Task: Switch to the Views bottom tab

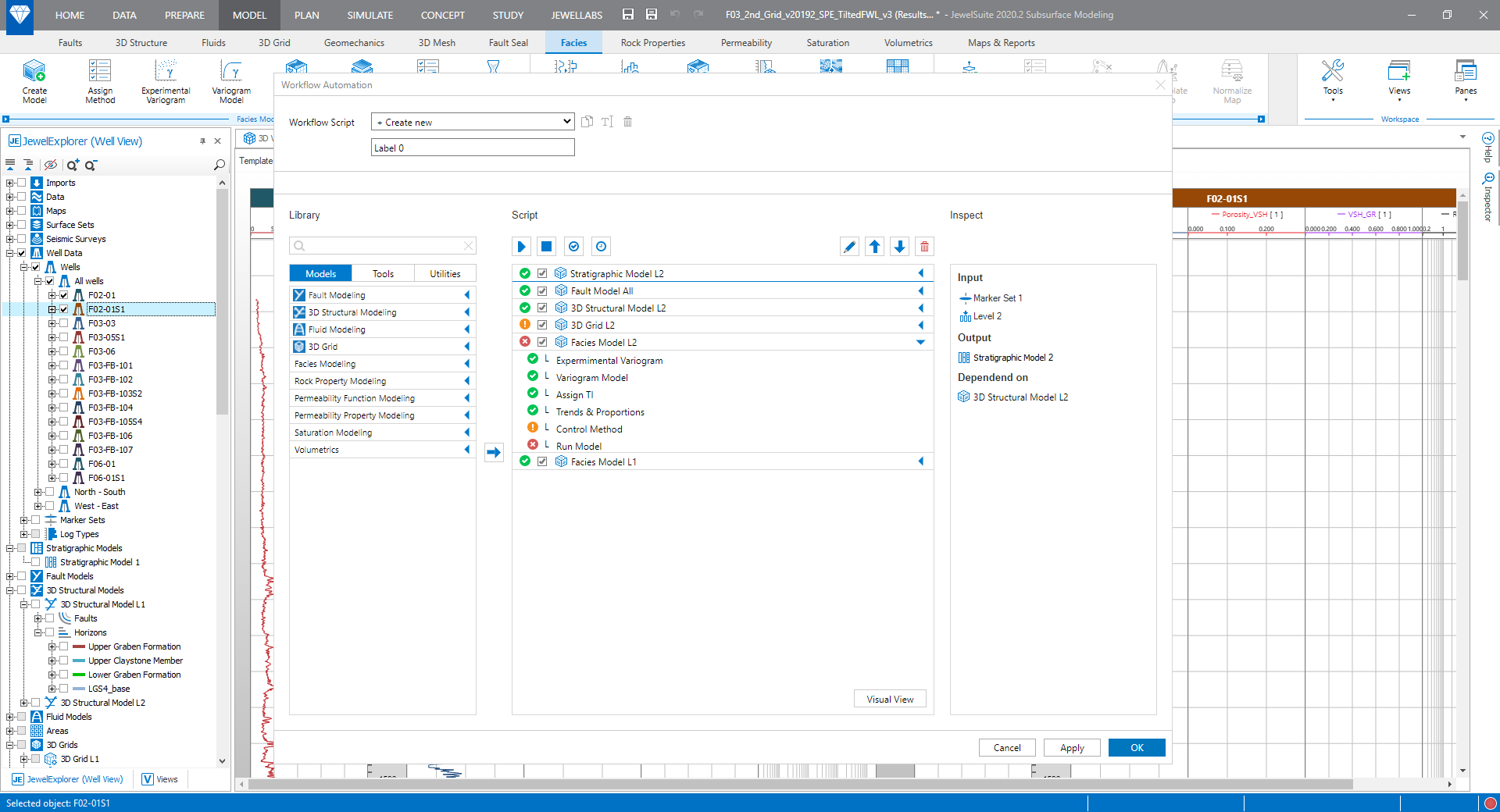Action: click(160, 779)
